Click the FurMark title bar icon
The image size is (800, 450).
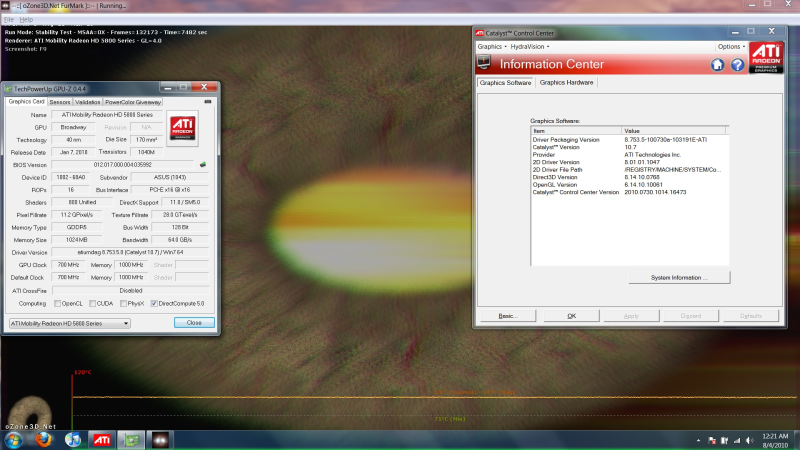[x=6, y=6]
